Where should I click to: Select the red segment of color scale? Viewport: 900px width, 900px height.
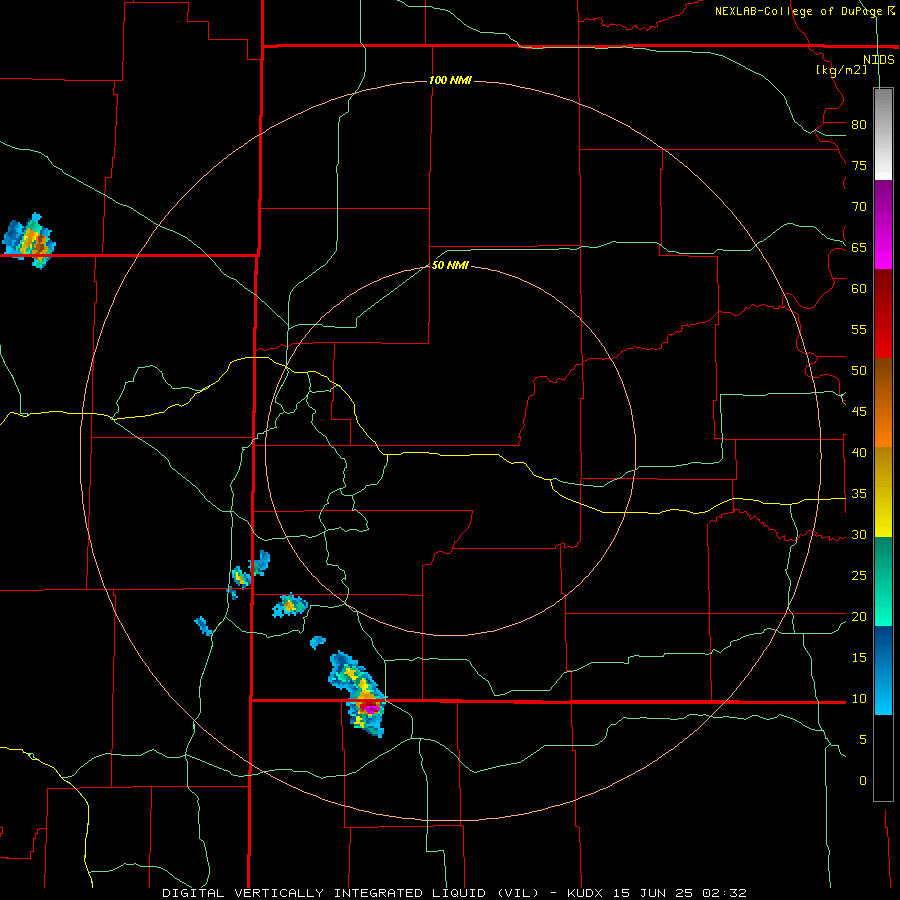pyautogui.click(x=883, y=313)
